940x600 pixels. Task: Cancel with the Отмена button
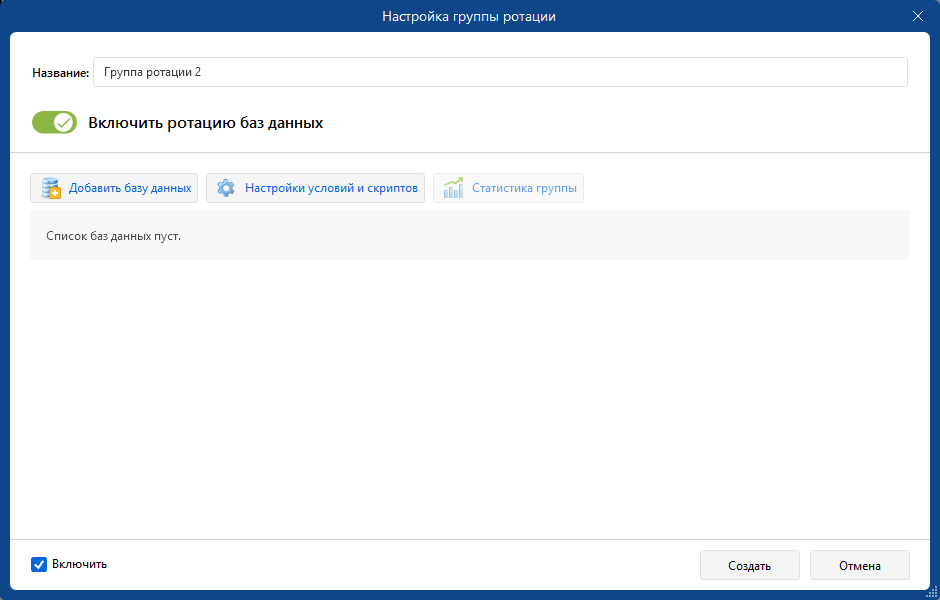point(860,565)
